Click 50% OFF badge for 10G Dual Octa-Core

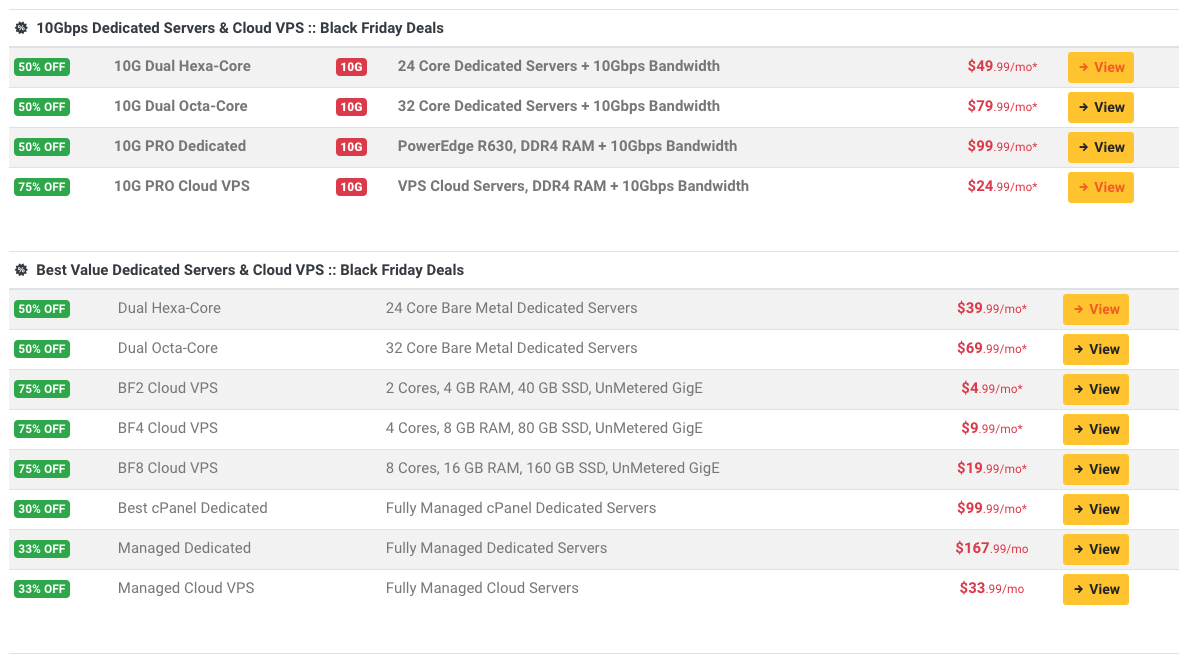[42, 107]
